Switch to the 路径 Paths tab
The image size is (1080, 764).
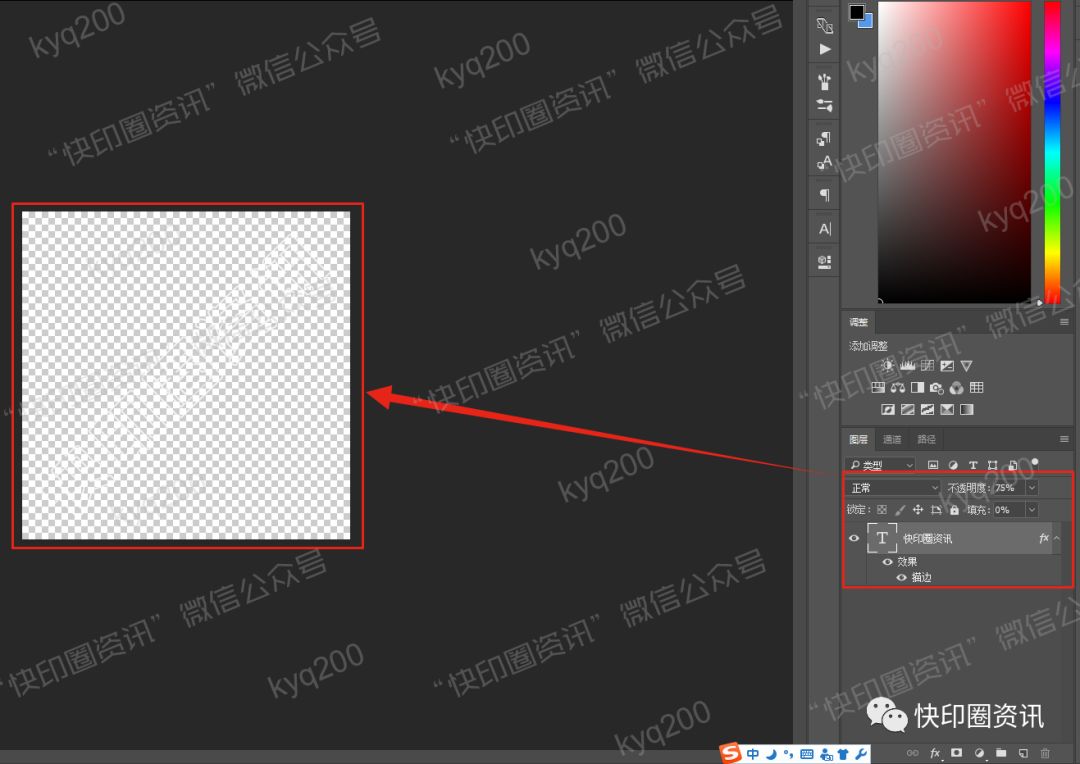point(926,439)
